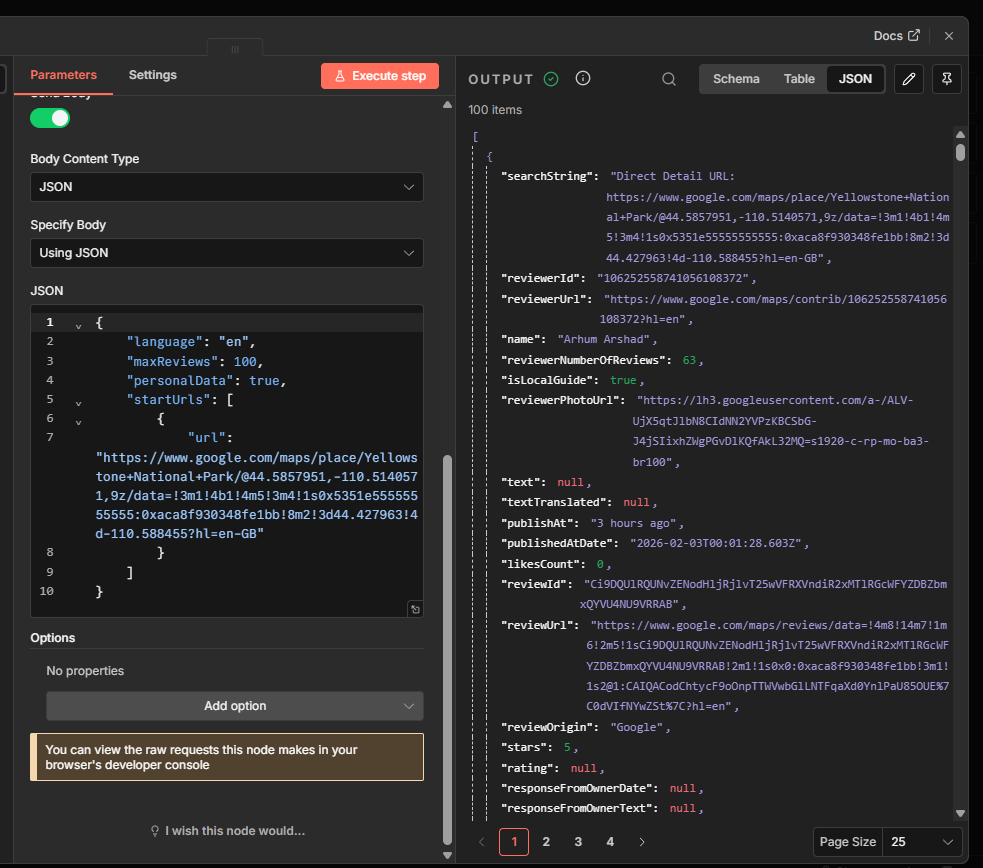Click the pencil edit output icon
This screenshot has height=868, width=983.
coord(908,79)
